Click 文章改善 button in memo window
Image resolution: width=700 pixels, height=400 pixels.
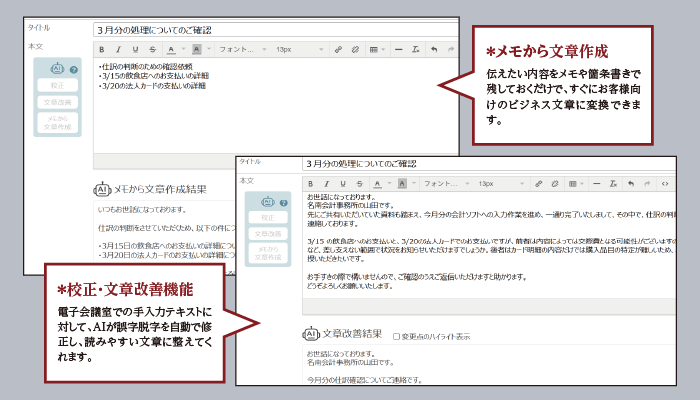click(x=58, y=102)
